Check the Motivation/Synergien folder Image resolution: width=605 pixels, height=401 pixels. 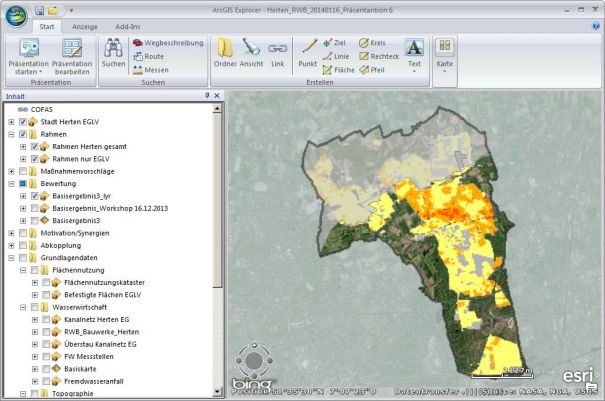[x=23, y=233]
